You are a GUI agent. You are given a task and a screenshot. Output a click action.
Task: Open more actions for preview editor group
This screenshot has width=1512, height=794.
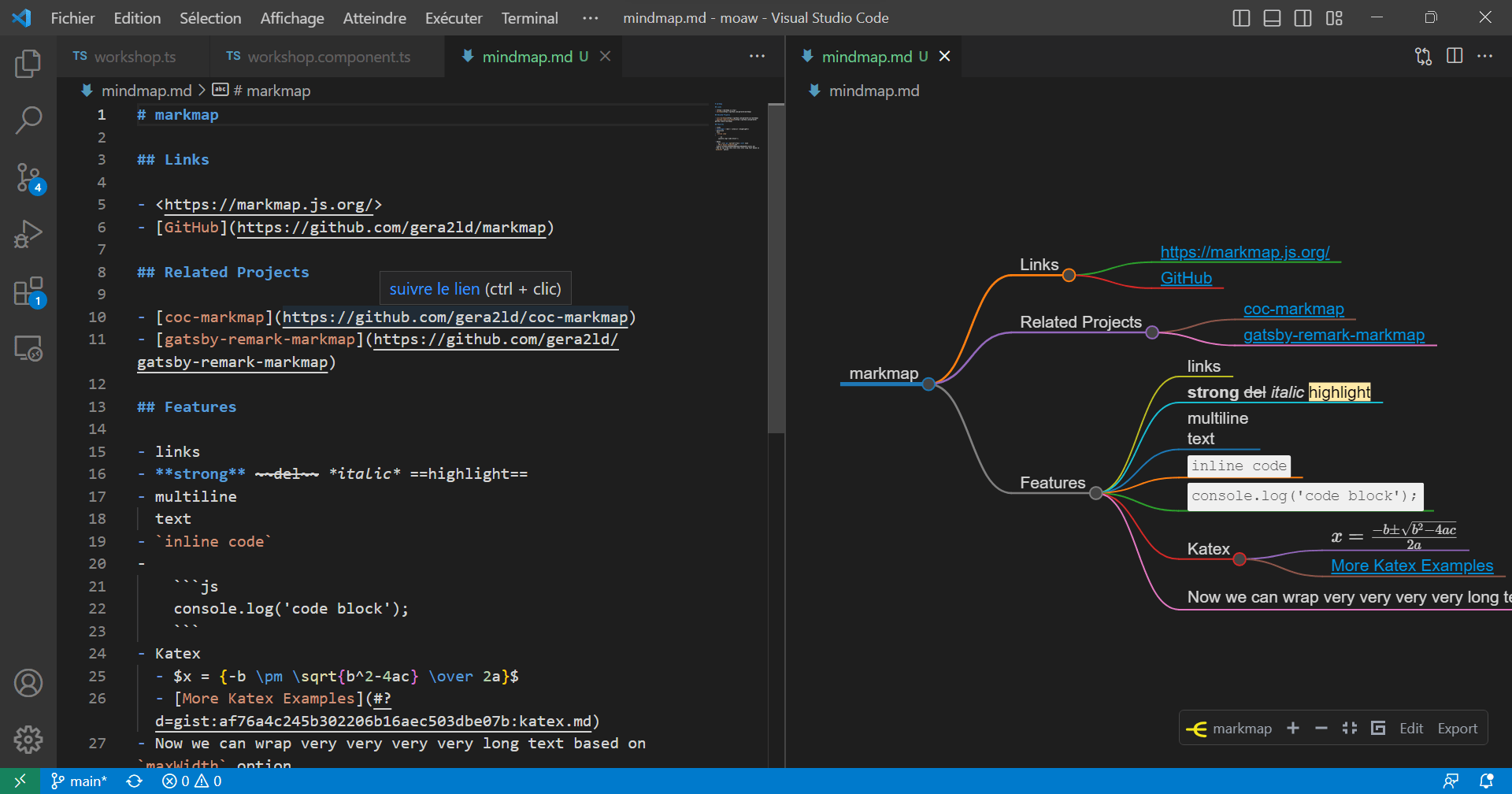1485,56
